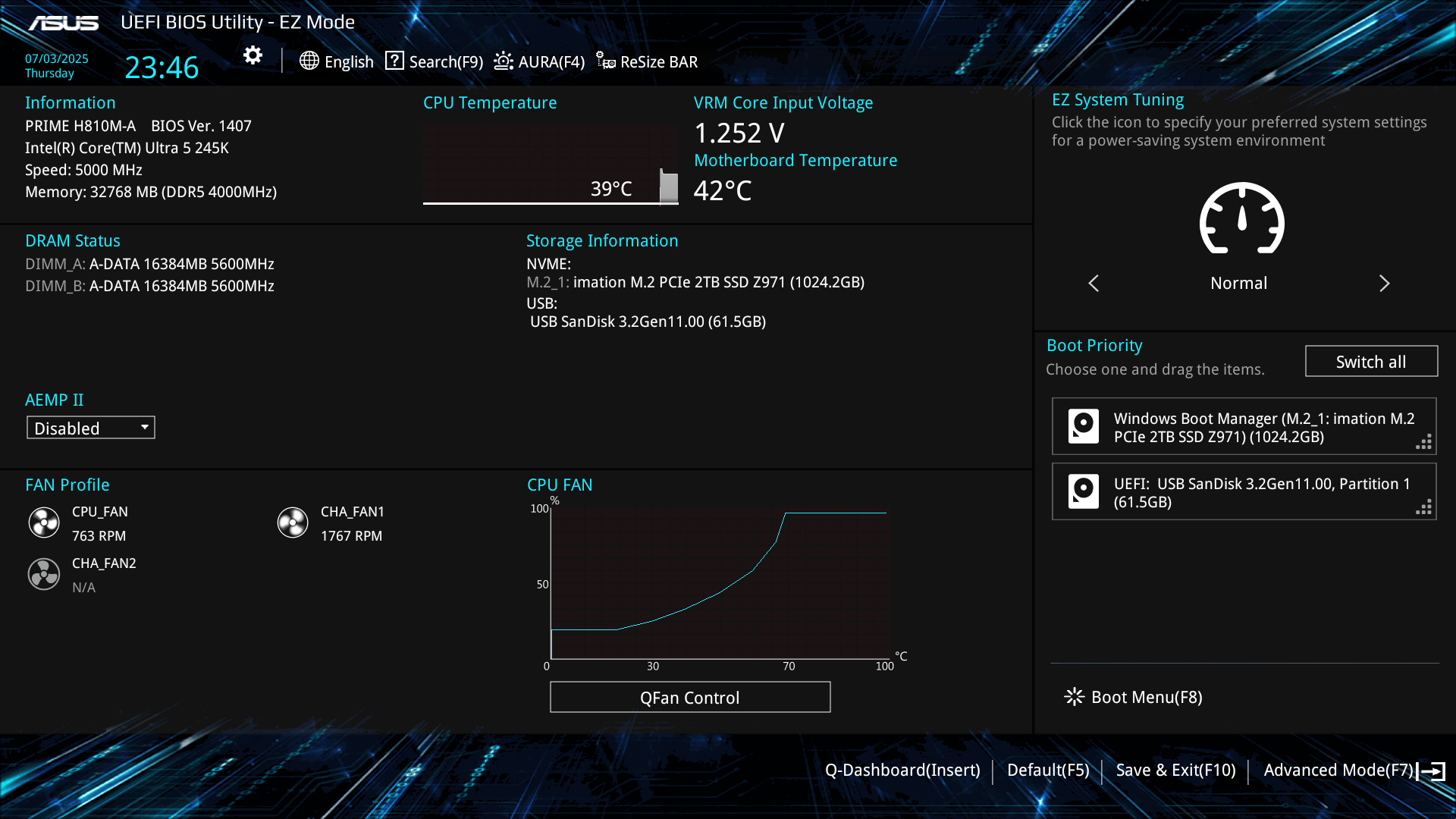The width and height of the screenshot is (1456, 819).
Task: Click the CHA_FAN1 fan icon
Action: (293, 522)
